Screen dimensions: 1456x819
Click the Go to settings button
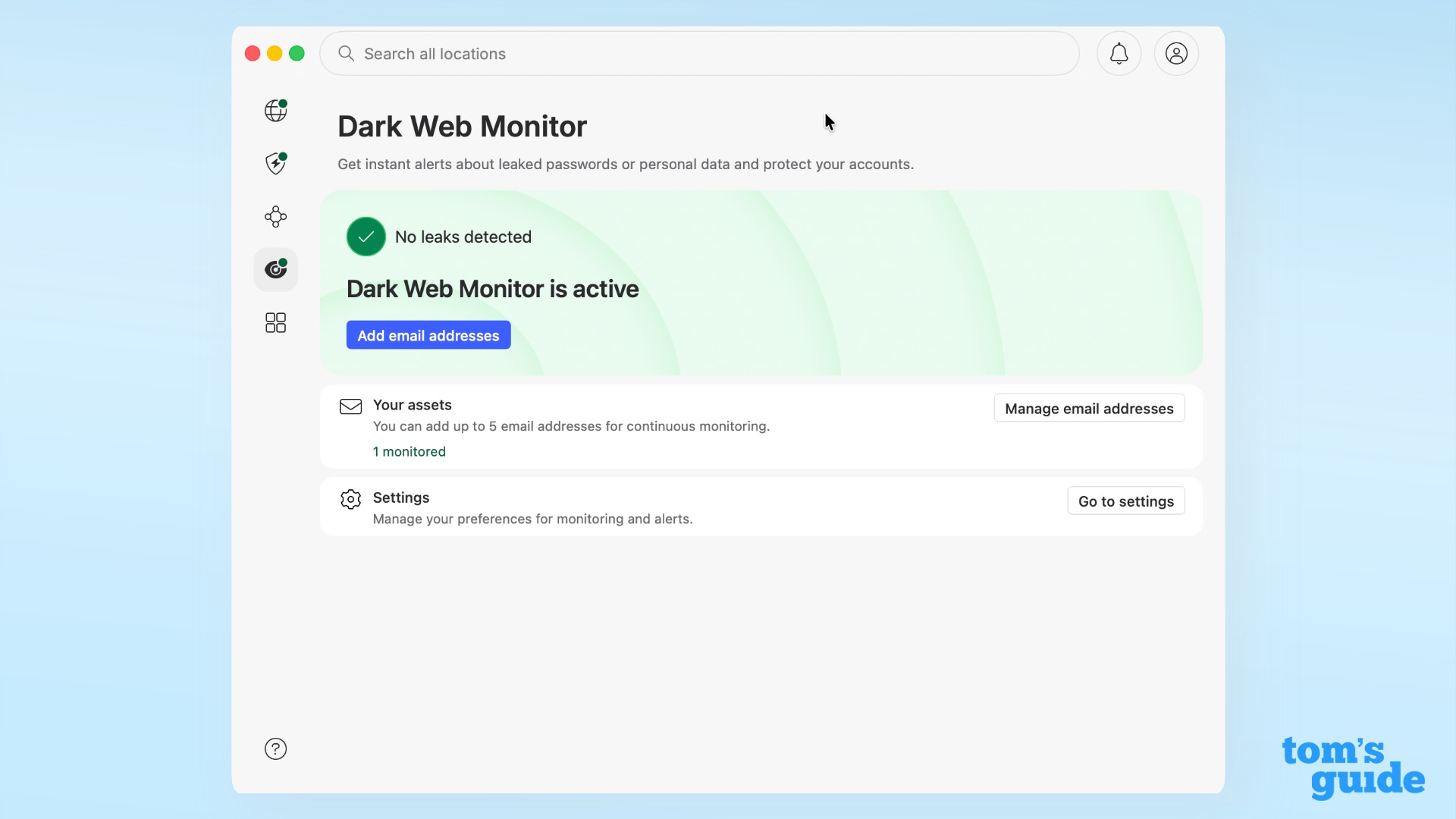pos(1125,500)
